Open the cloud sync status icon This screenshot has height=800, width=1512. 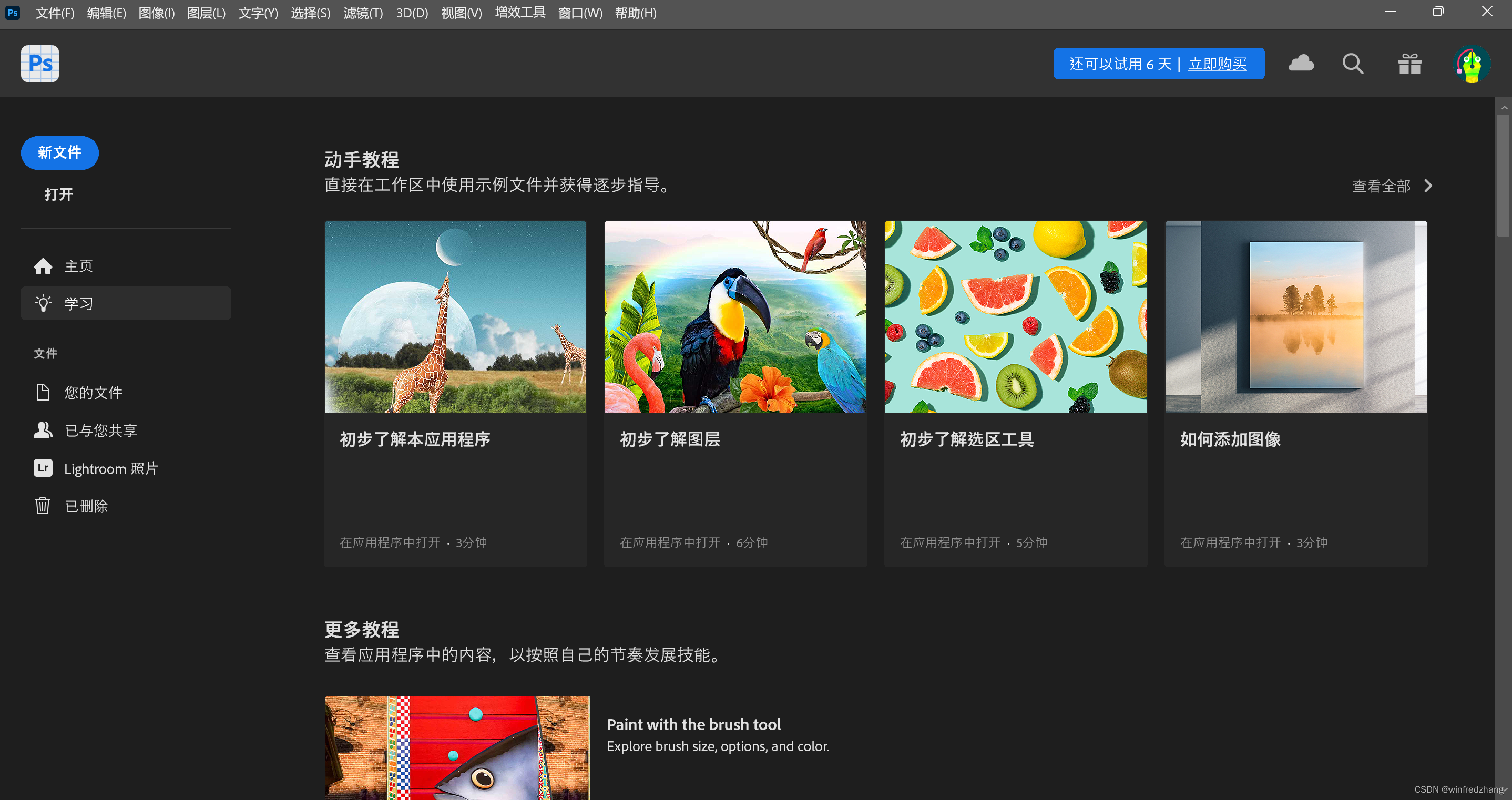point(1301,63)
